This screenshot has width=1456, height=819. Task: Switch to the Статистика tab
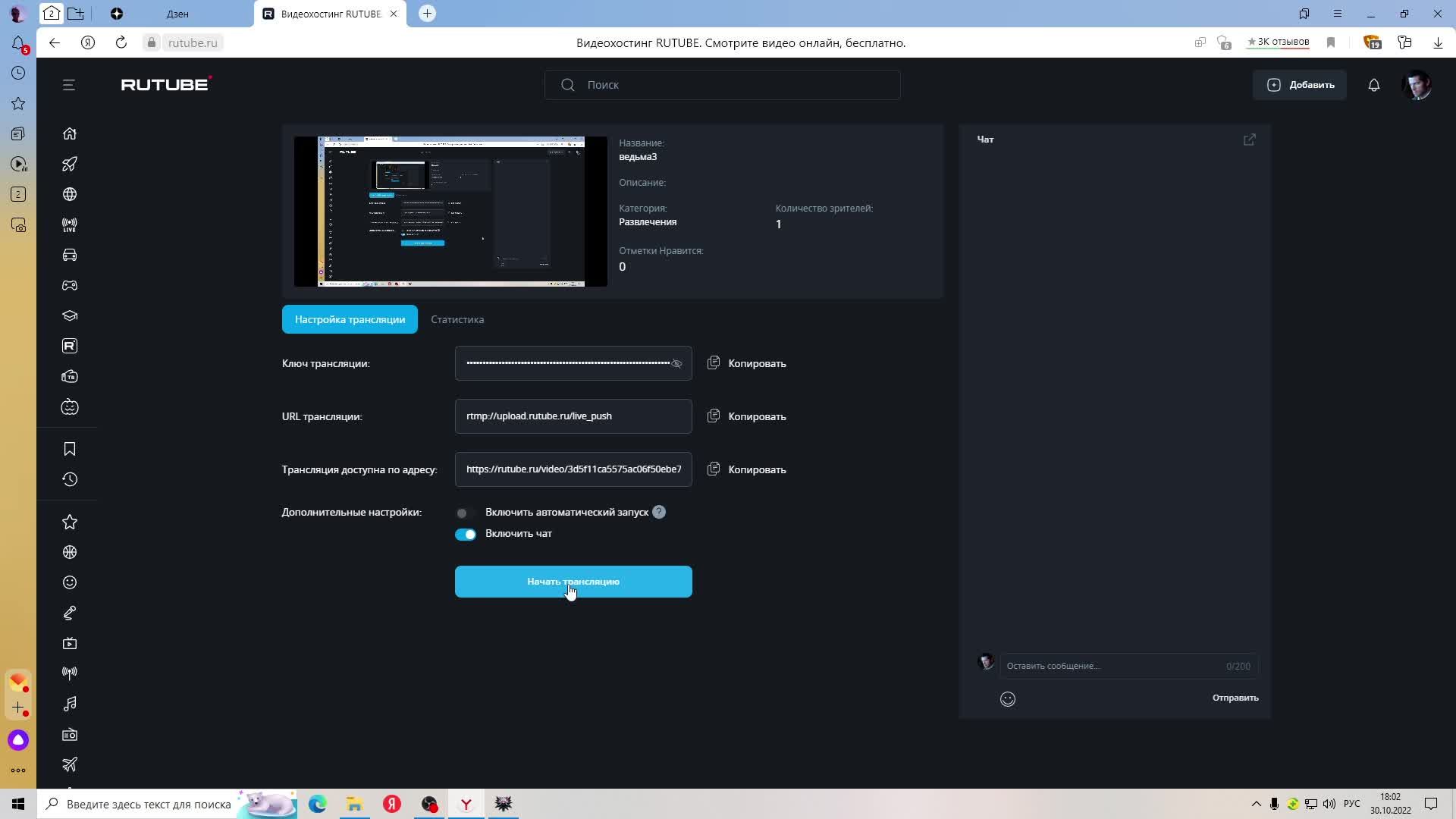pos(457,319)
